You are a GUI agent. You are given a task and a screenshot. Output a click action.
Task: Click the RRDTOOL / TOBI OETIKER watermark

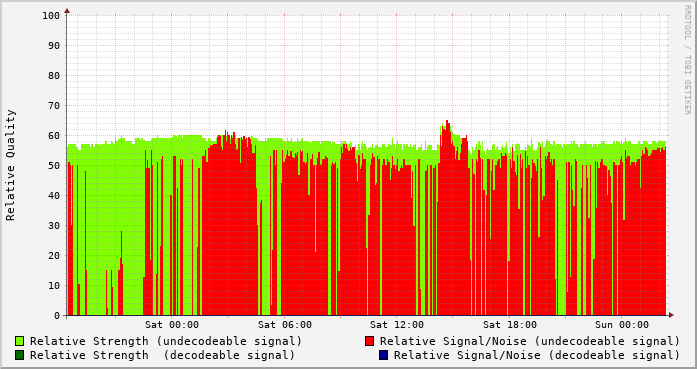(687, 60)
